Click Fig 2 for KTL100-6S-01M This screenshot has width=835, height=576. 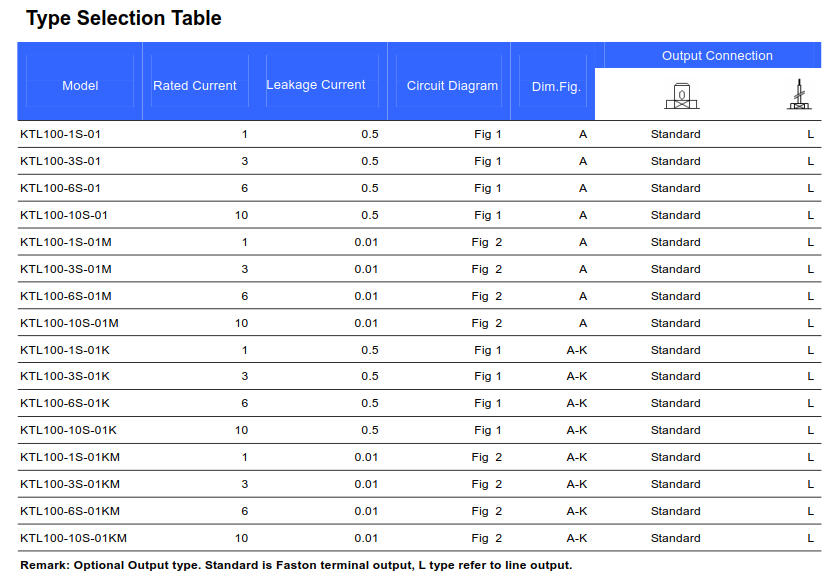[x=487, y=296]
